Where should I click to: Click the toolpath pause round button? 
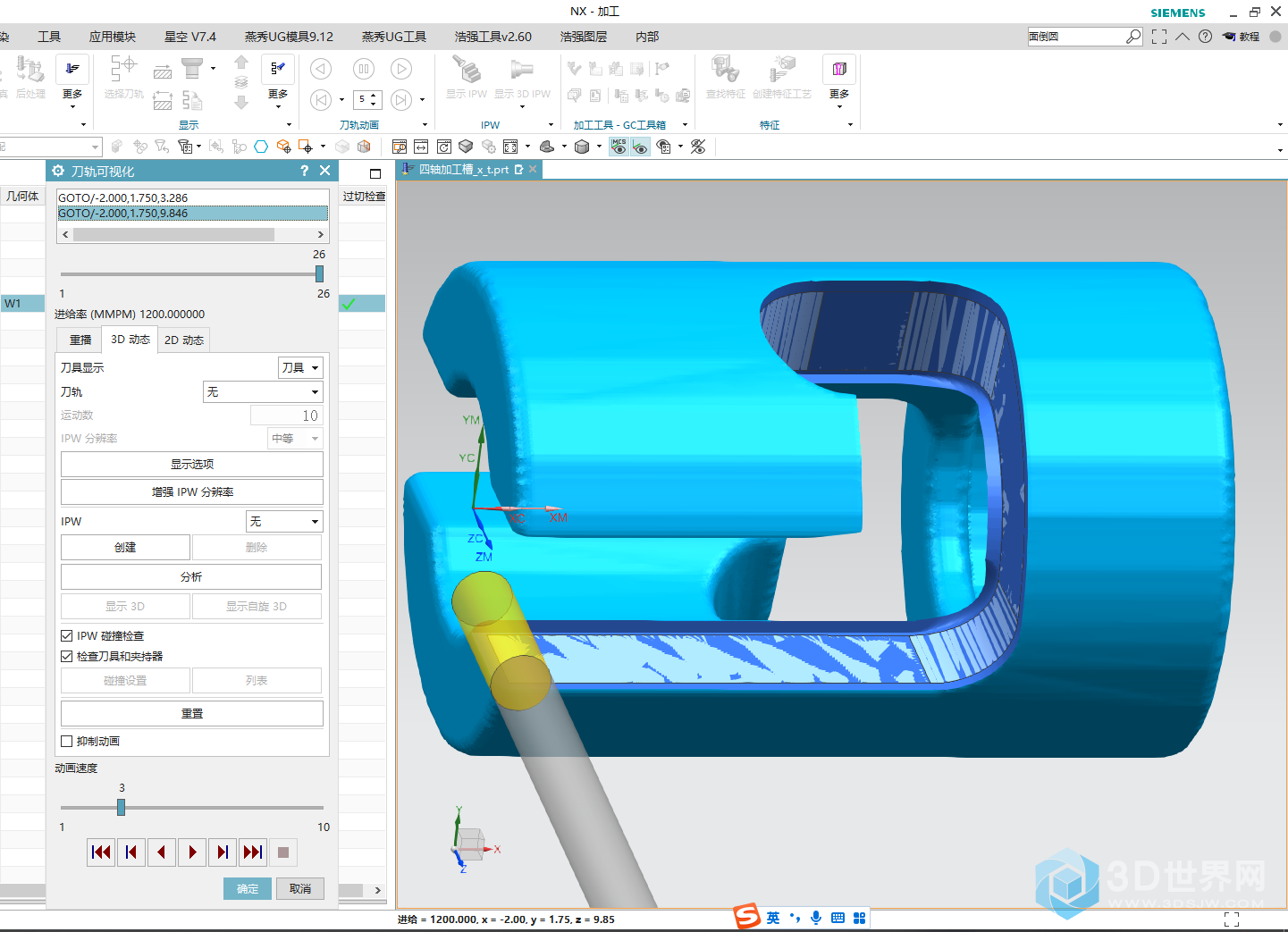point(363,69)
